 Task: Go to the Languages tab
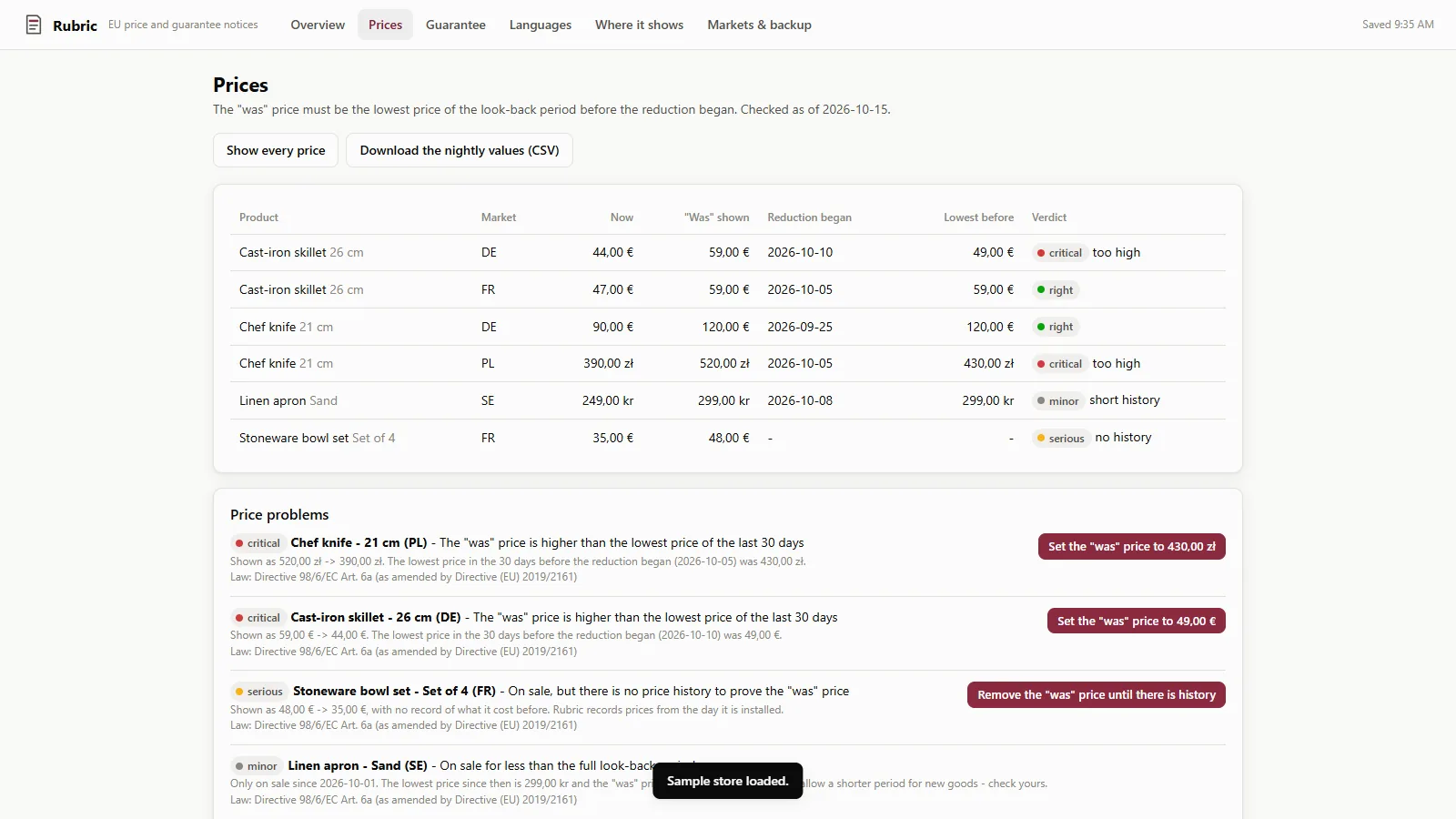coord(541,25)
